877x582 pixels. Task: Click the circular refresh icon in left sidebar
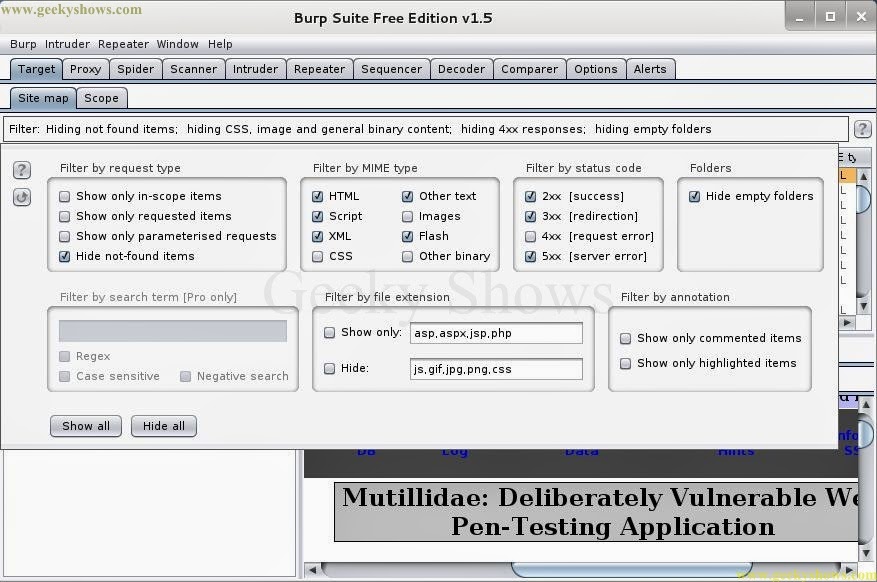(22, 196)
